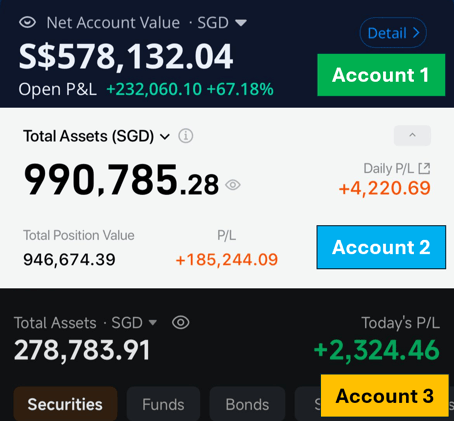Open the info icon beside Total Assets (SGD)
Screen dimensions: 454x421
186,136
